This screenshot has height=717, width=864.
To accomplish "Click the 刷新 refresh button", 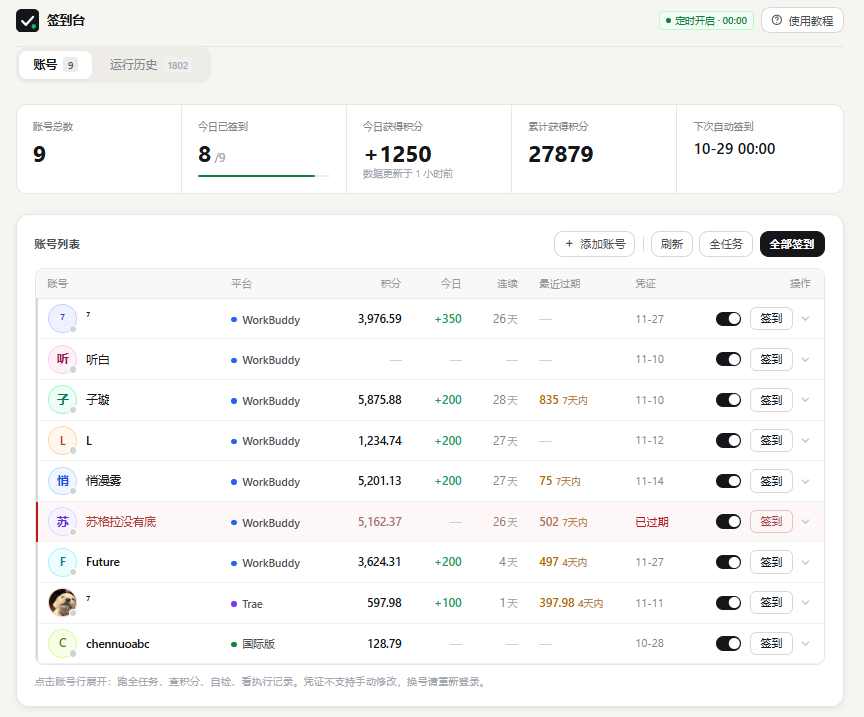I will [672, 244].
